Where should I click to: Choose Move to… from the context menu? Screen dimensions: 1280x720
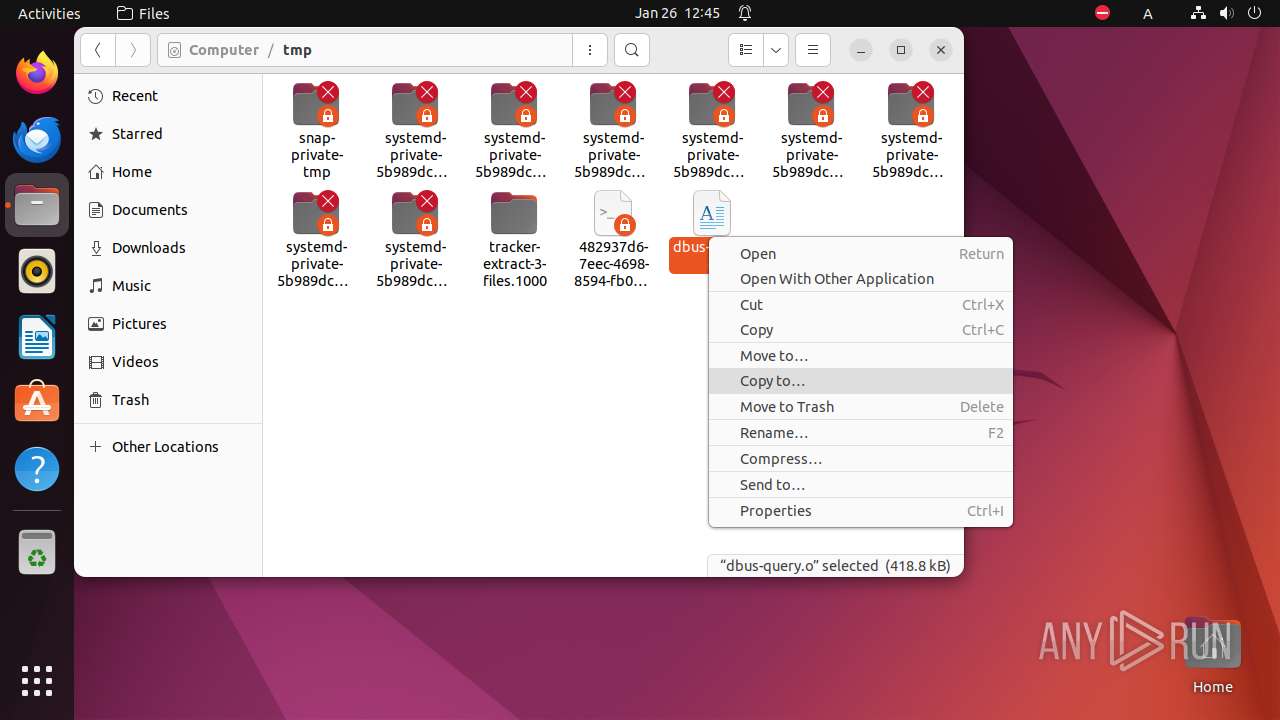tap(860, 356)
